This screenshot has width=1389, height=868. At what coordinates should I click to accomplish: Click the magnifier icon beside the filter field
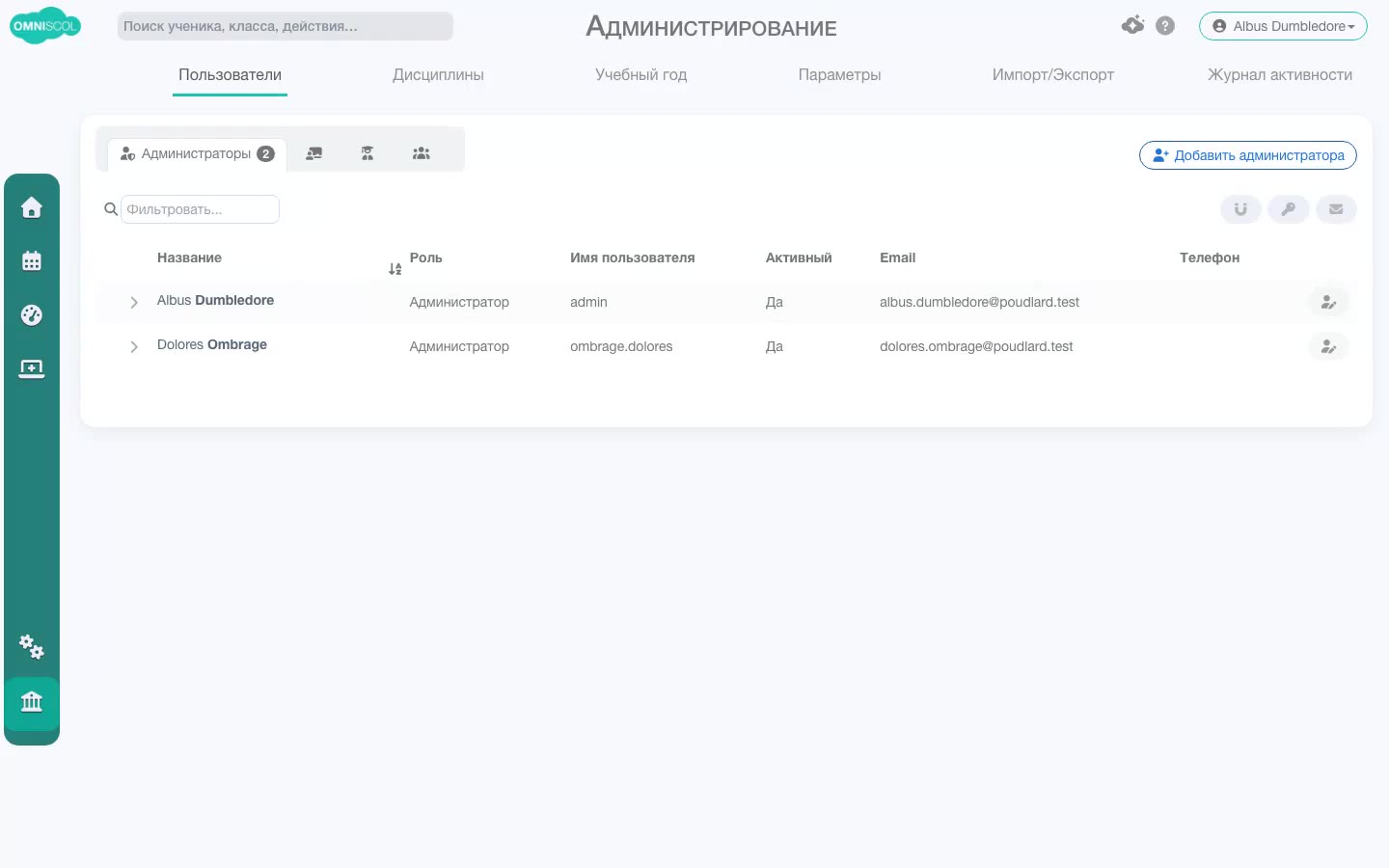pyautogui.click(x=111, y=209)
